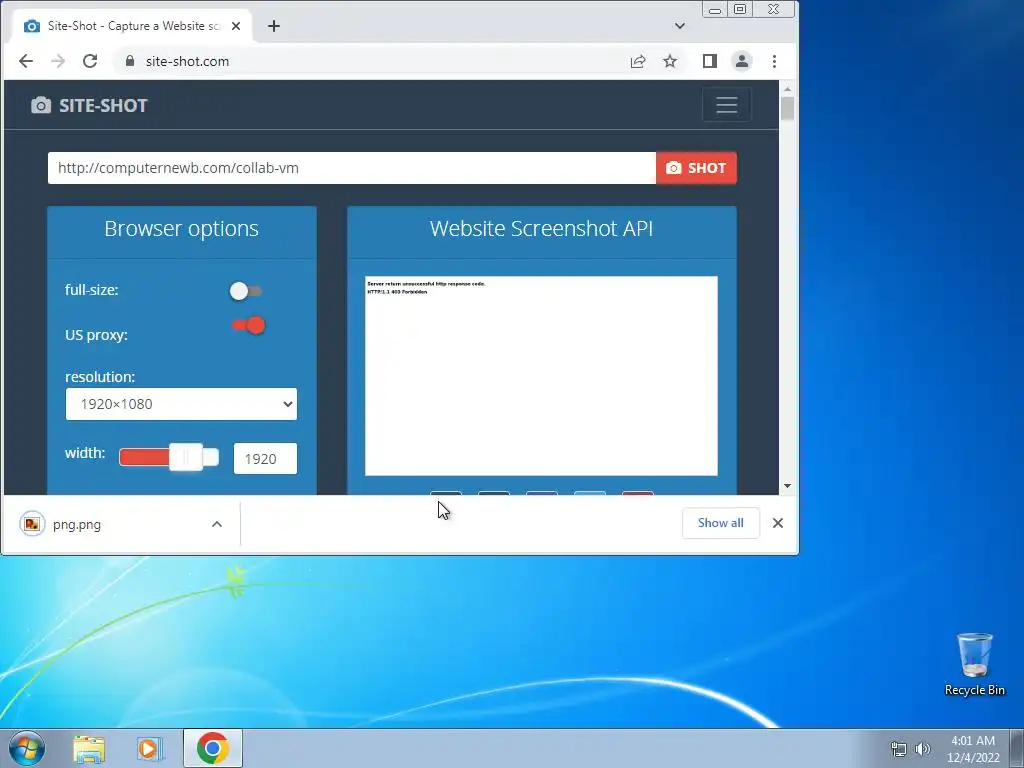Open Windows Explorer from taskbar

[89, 749]
